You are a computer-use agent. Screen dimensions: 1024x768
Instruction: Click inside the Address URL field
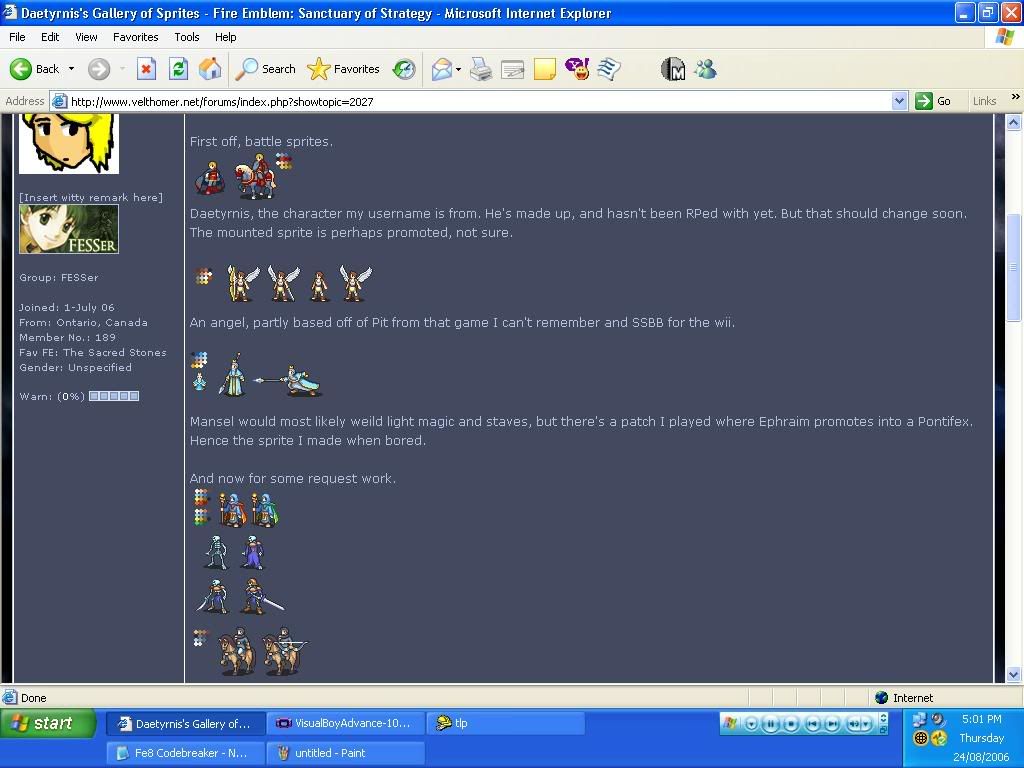click(480, 101)
